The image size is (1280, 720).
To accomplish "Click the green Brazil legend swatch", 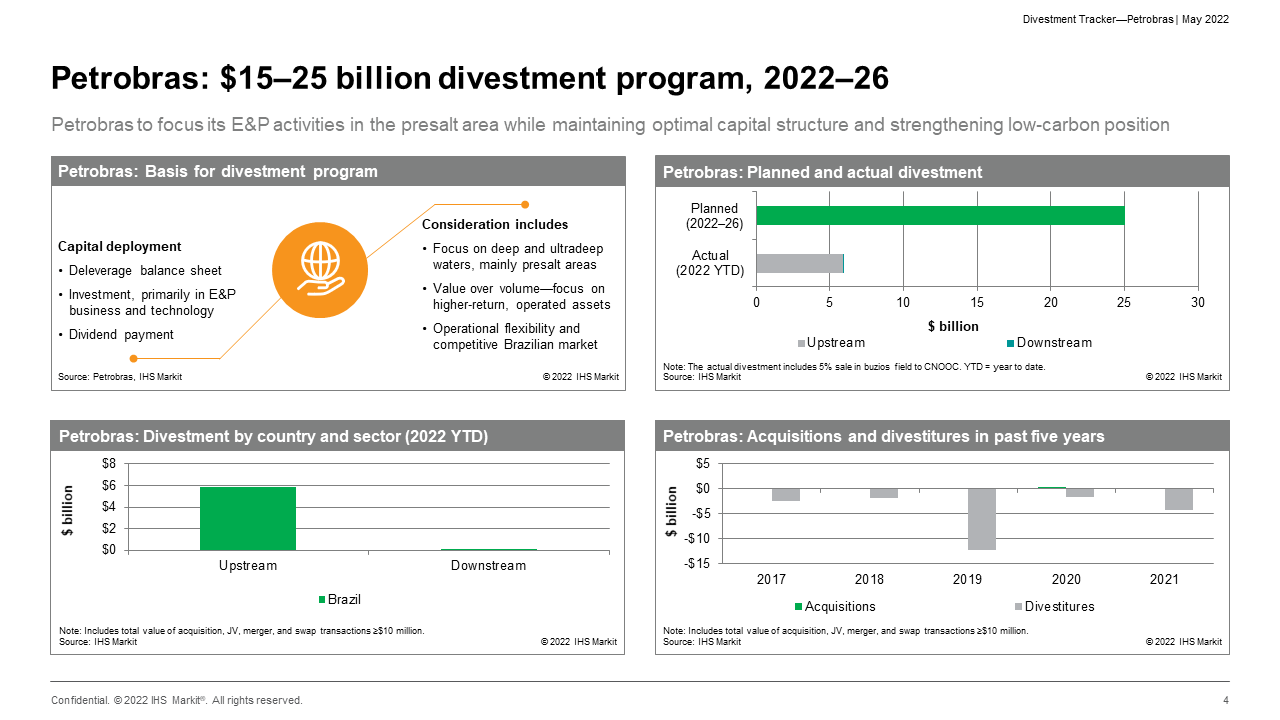I will coord(322,600).
